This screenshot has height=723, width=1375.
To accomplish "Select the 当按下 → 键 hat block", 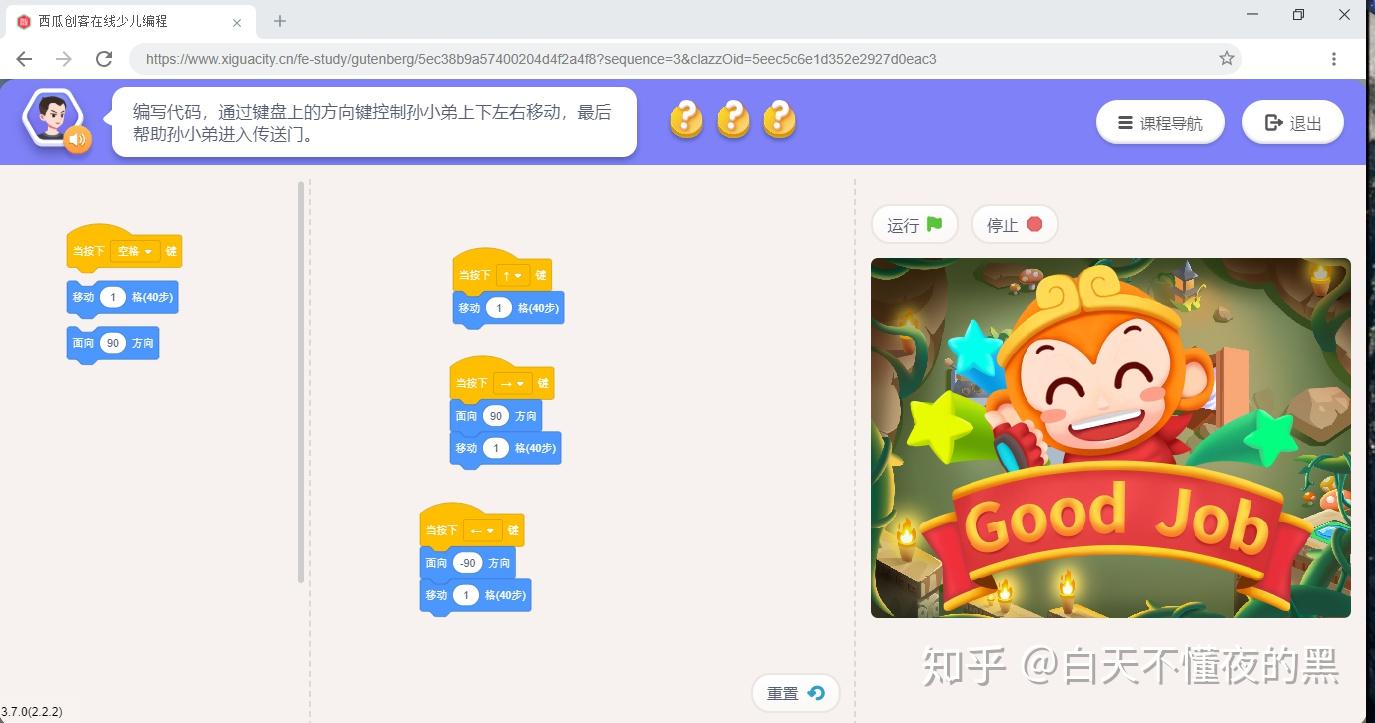I will 501,378.
